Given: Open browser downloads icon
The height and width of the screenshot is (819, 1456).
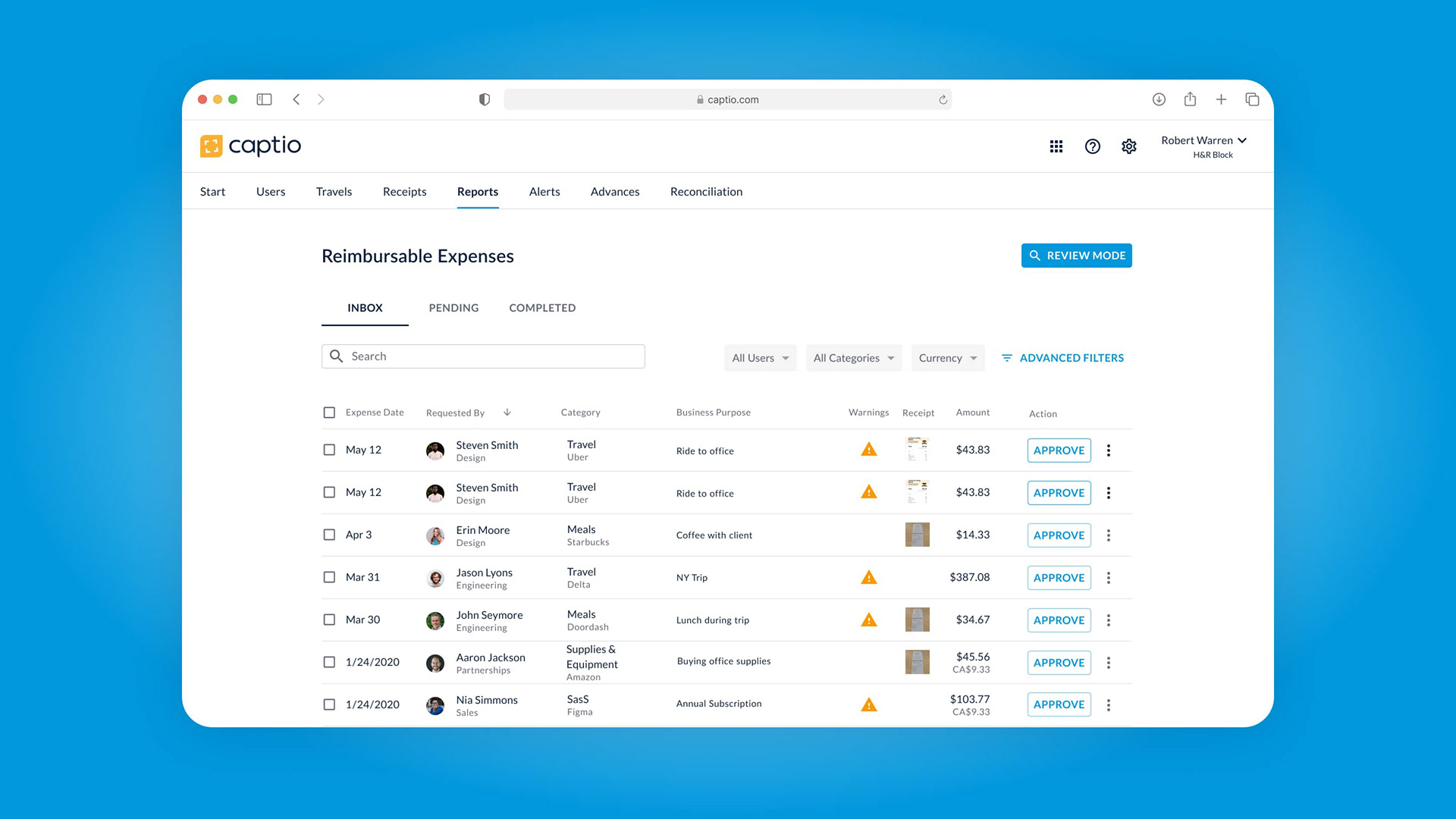Looking at the screenshot, I should 1159,99.
